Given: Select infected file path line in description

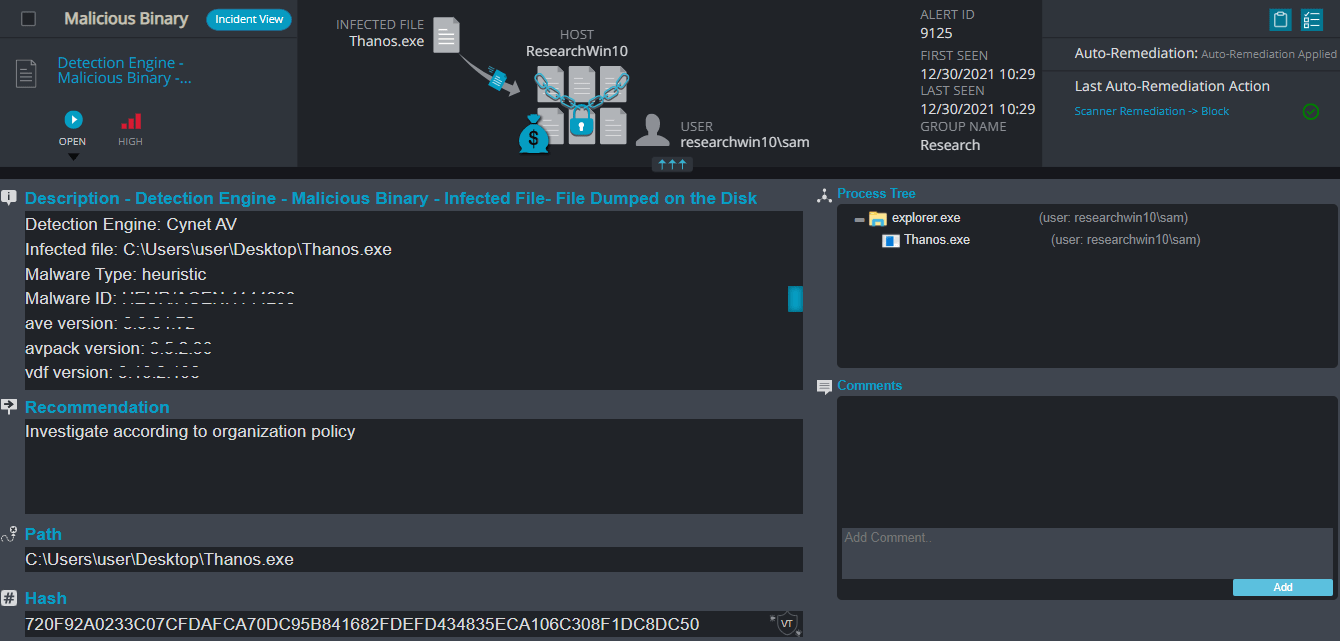Looking at the screenshot, I should [x=208, y=249].
